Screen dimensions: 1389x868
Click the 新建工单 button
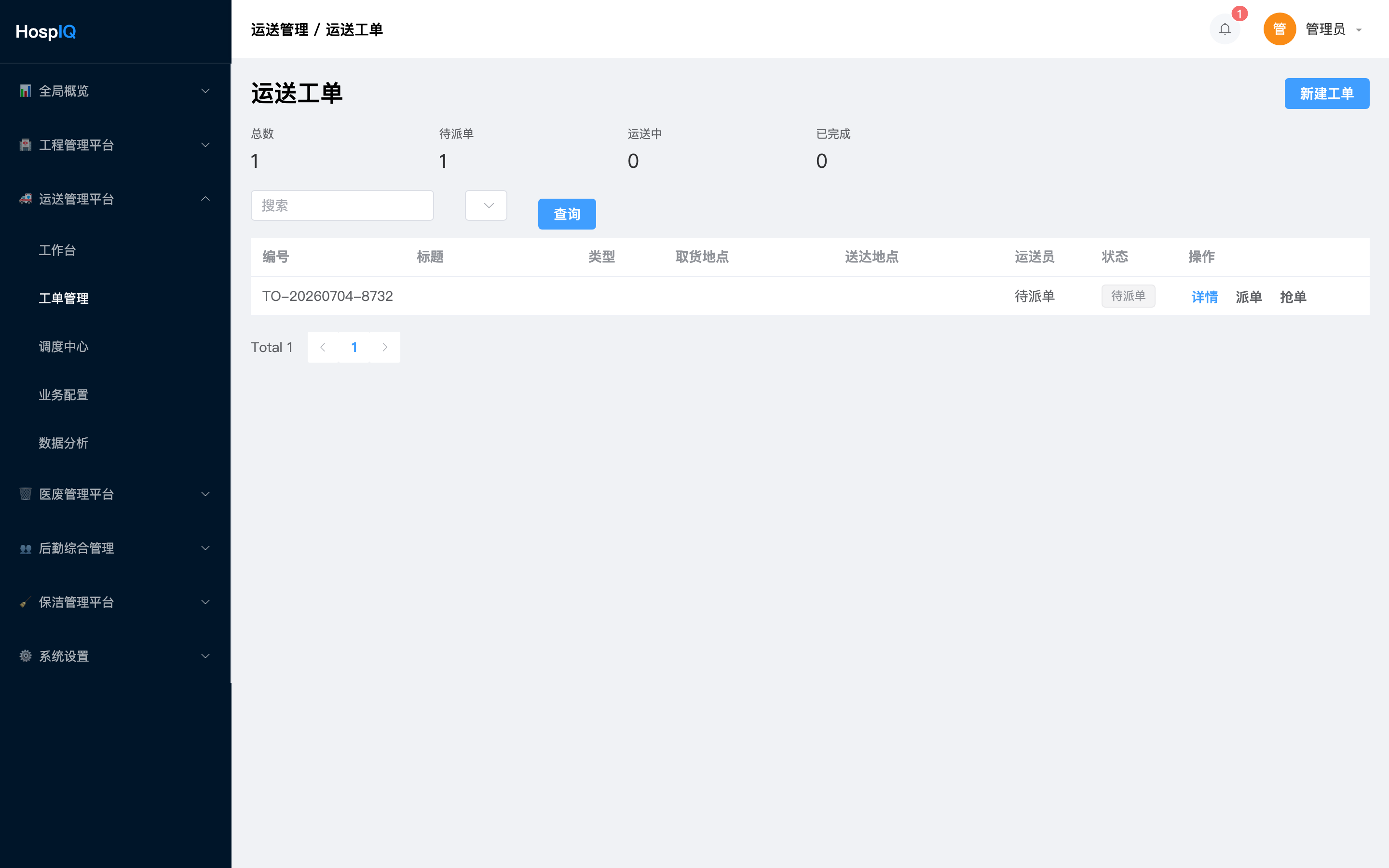click(x=1326, y=93)
